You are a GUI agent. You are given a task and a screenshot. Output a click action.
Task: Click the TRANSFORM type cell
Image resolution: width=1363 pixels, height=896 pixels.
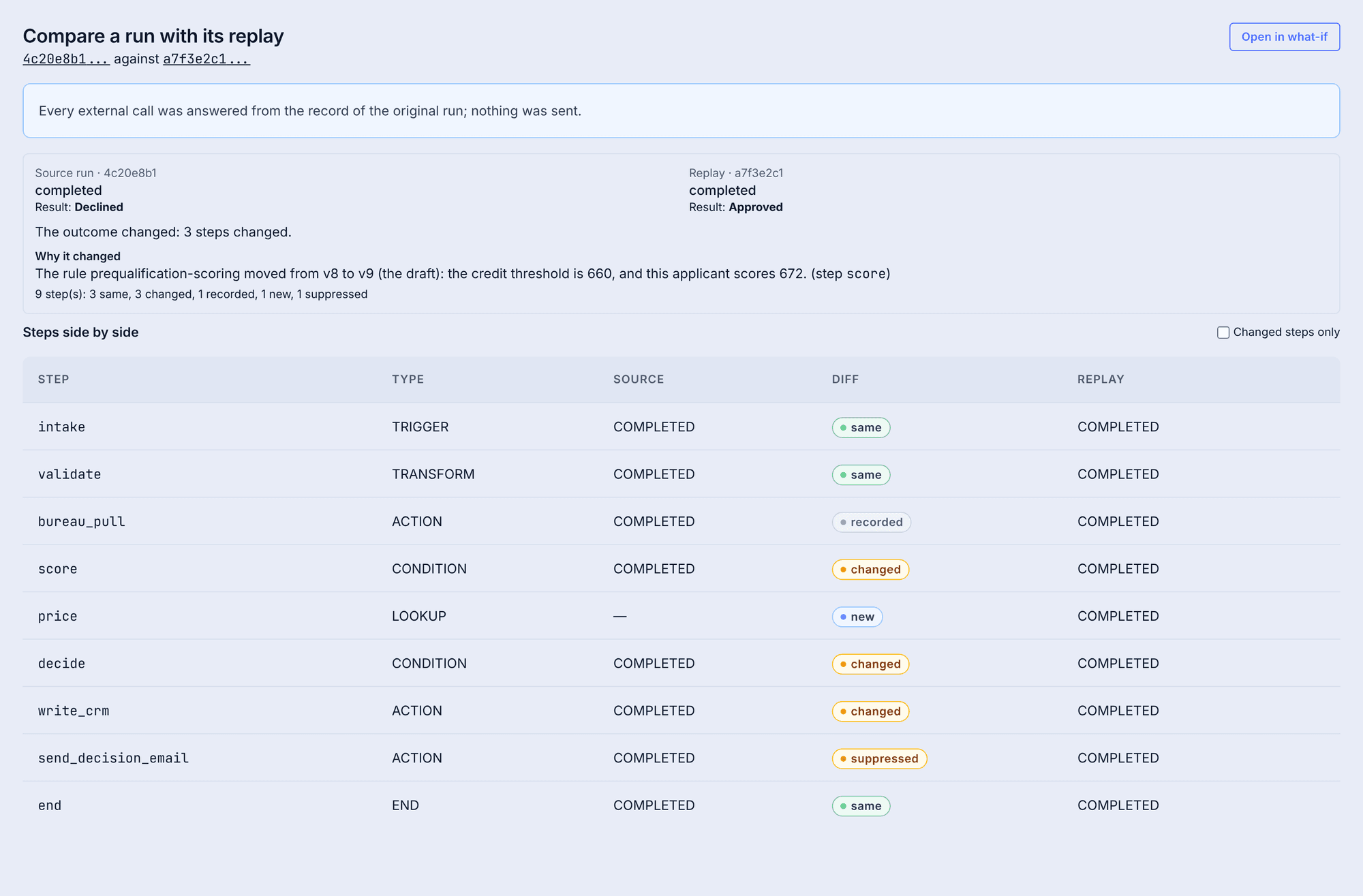pyautogui.click(x=433, y=474)
